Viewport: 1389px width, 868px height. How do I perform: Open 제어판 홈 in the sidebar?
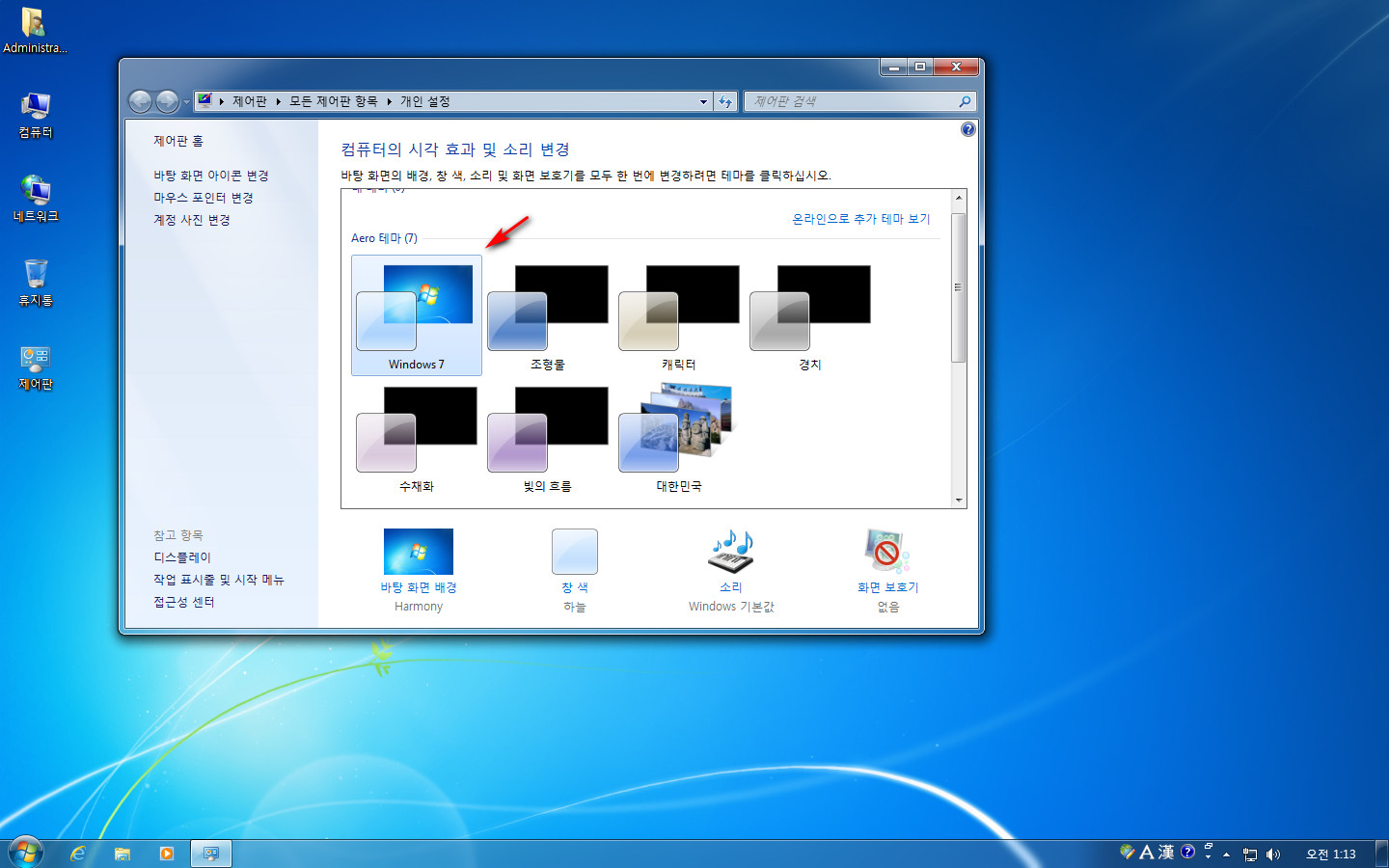[x=178, y=141]
